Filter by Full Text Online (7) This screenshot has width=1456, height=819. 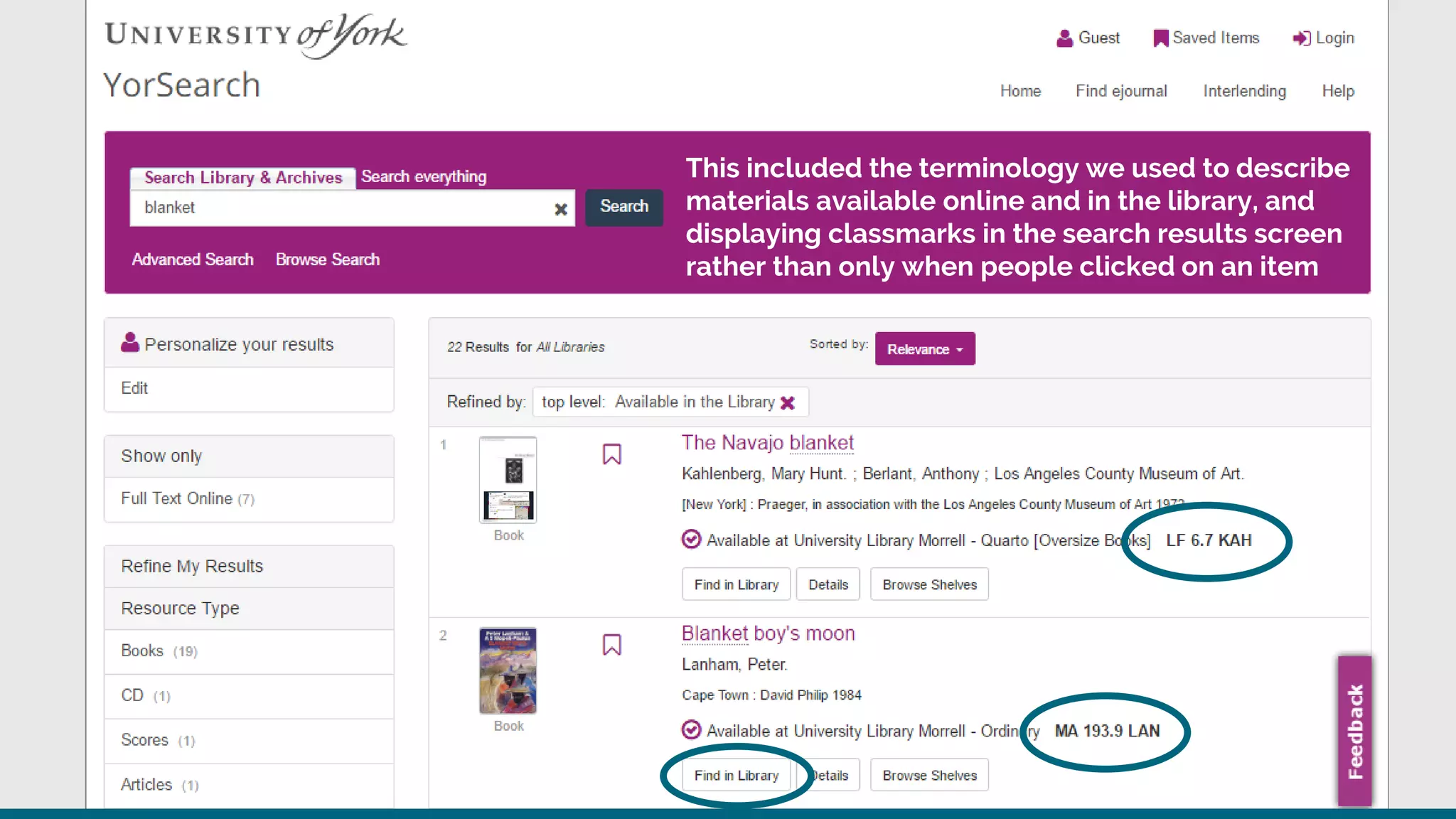point(249,499)
